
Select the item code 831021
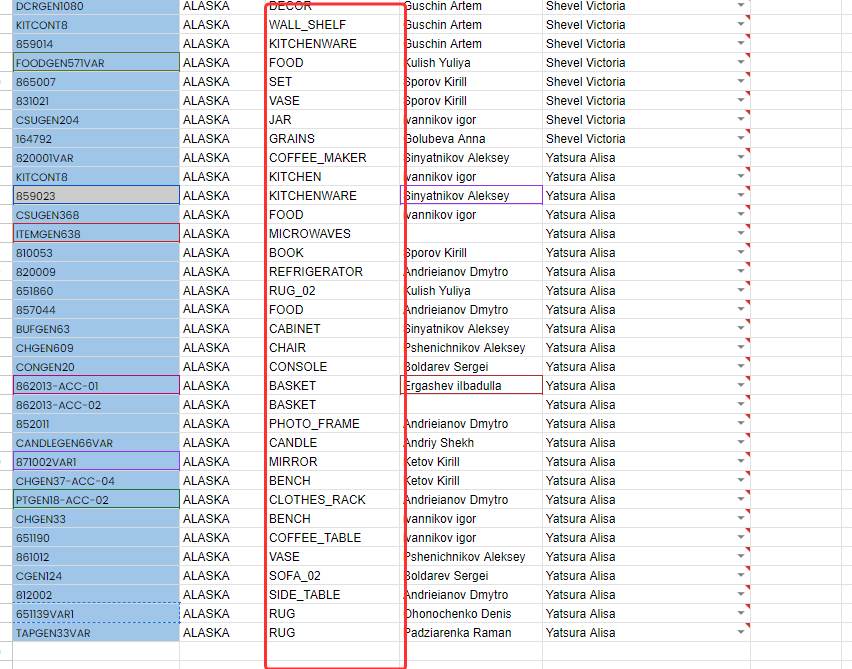96,101
